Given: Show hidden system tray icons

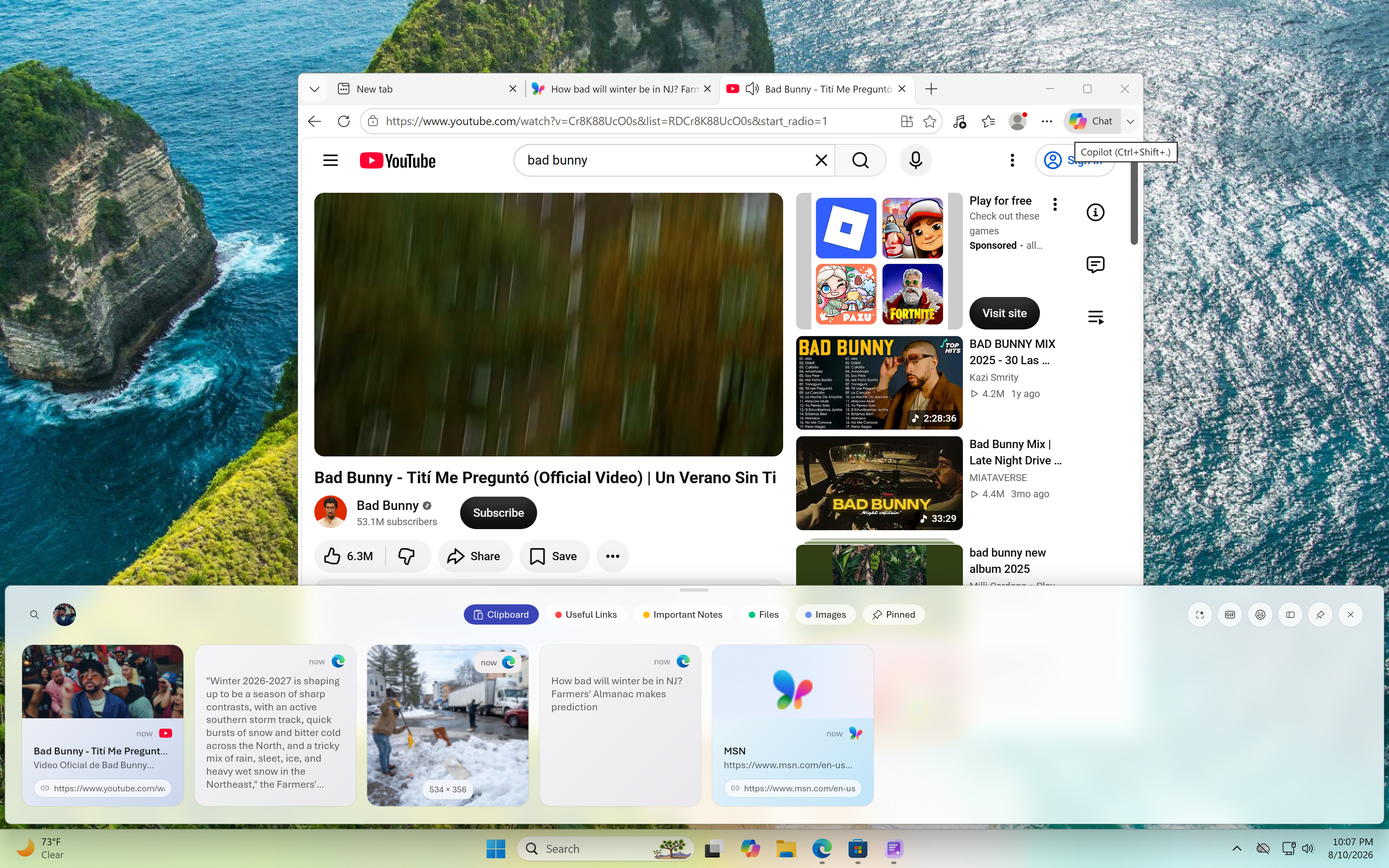Looking at the screenshot, I should click(1237, 848).
